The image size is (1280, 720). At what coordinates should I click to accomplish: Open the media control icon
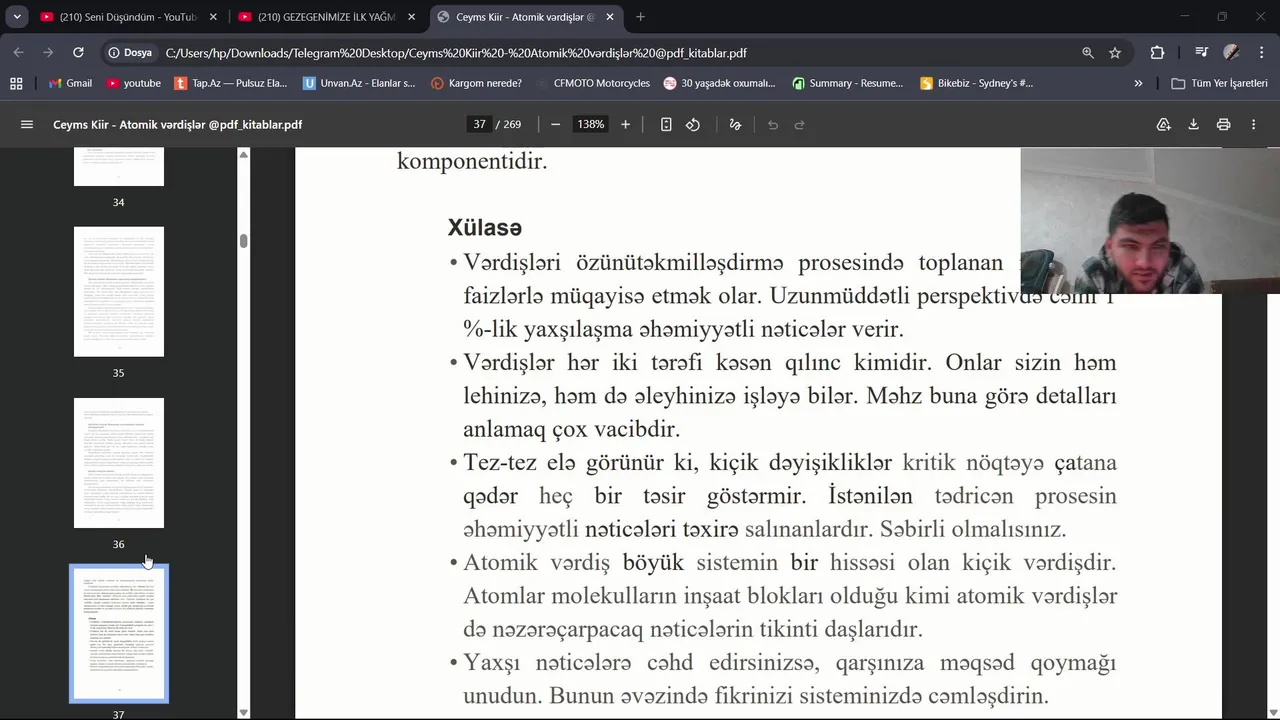coord(1201,53)
